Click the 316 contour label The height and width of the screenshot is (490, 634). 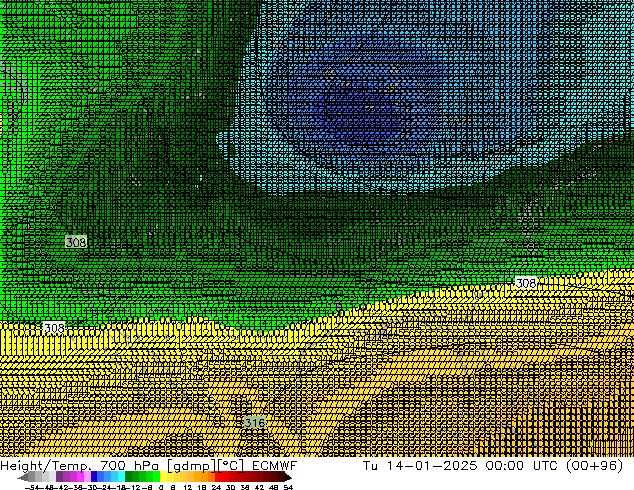point(254,423)
